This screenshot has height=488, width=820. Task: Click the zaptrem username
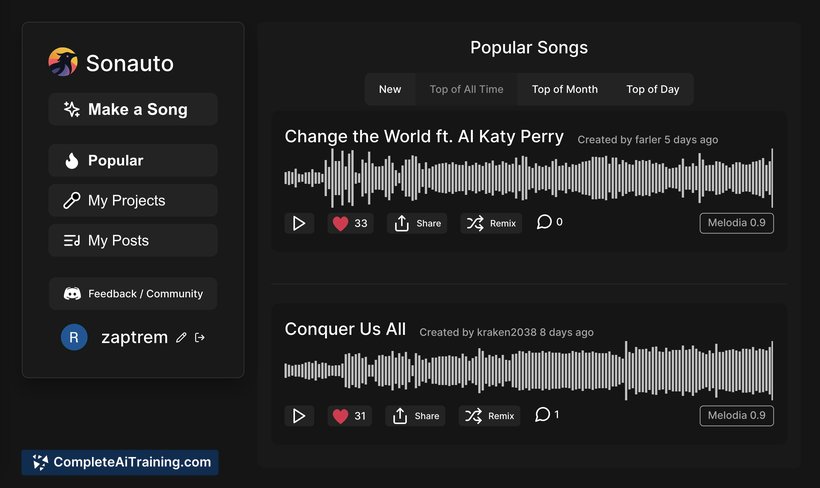(x=134, y=337)
